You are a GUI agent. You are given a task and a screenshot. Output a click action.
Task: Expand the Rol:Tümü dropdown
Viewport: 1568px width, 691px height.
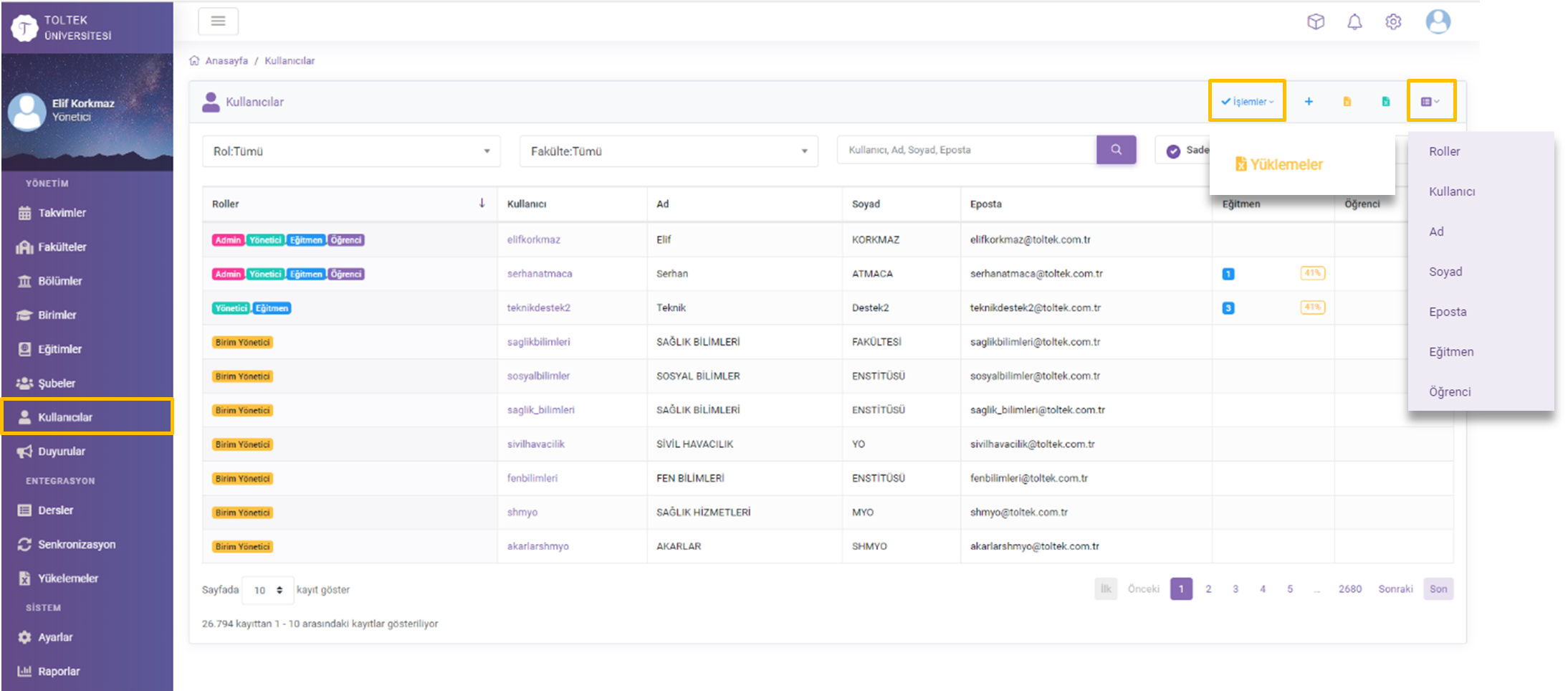(351, 151)
